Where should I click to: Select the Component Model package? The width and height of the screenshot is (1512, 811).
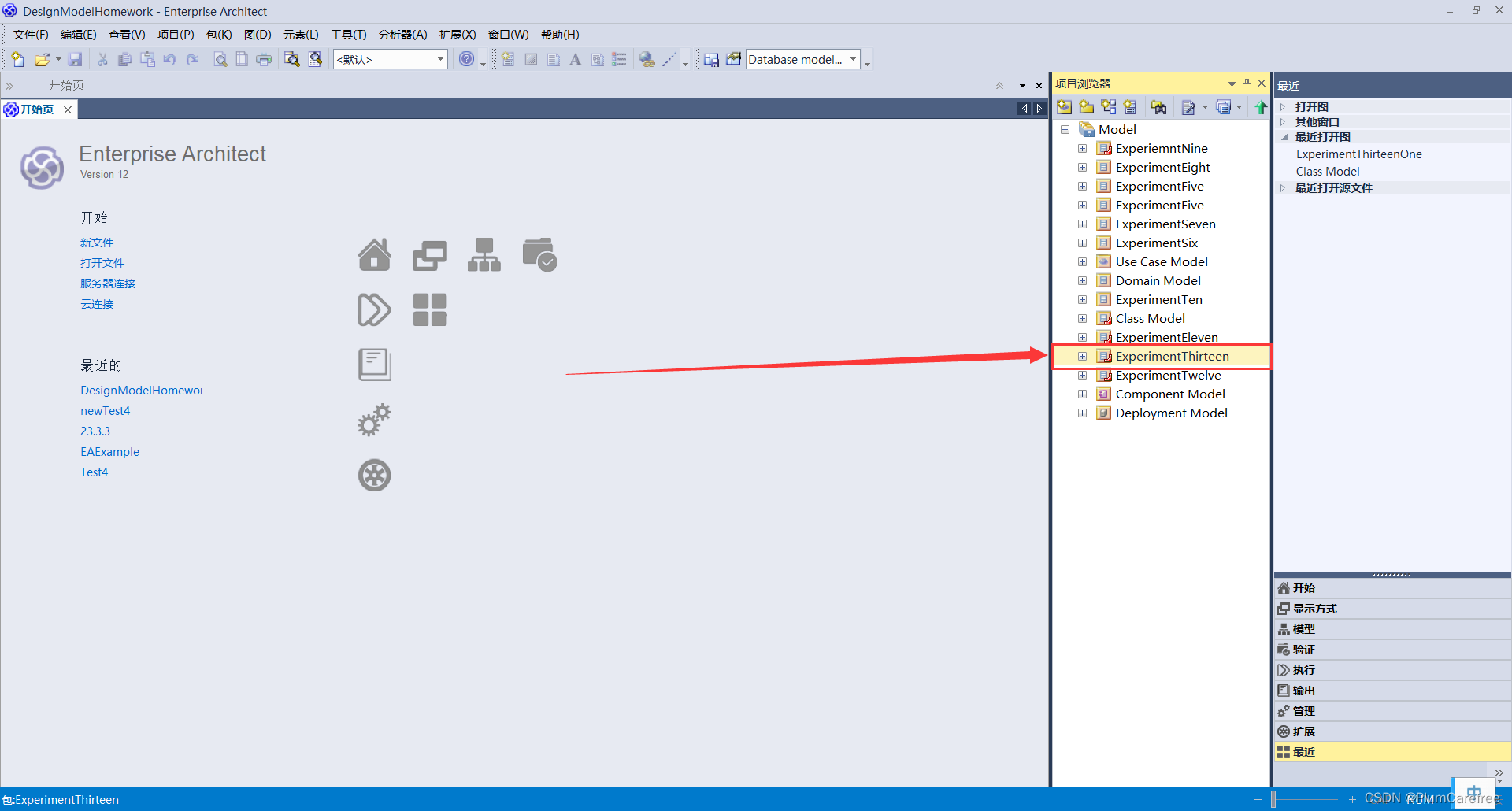(x=1170, y=394)
